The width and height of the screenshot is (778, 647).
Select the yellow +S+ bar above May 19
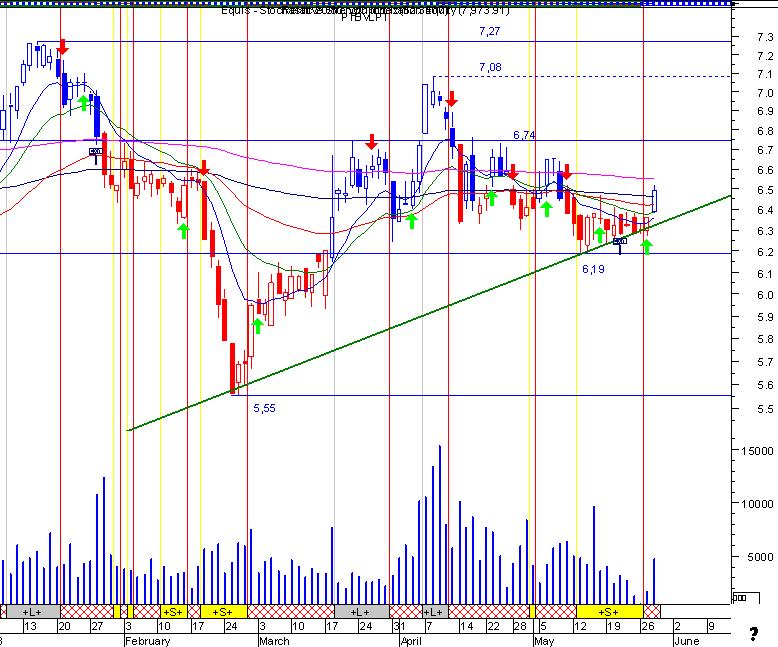click(610, 611)
